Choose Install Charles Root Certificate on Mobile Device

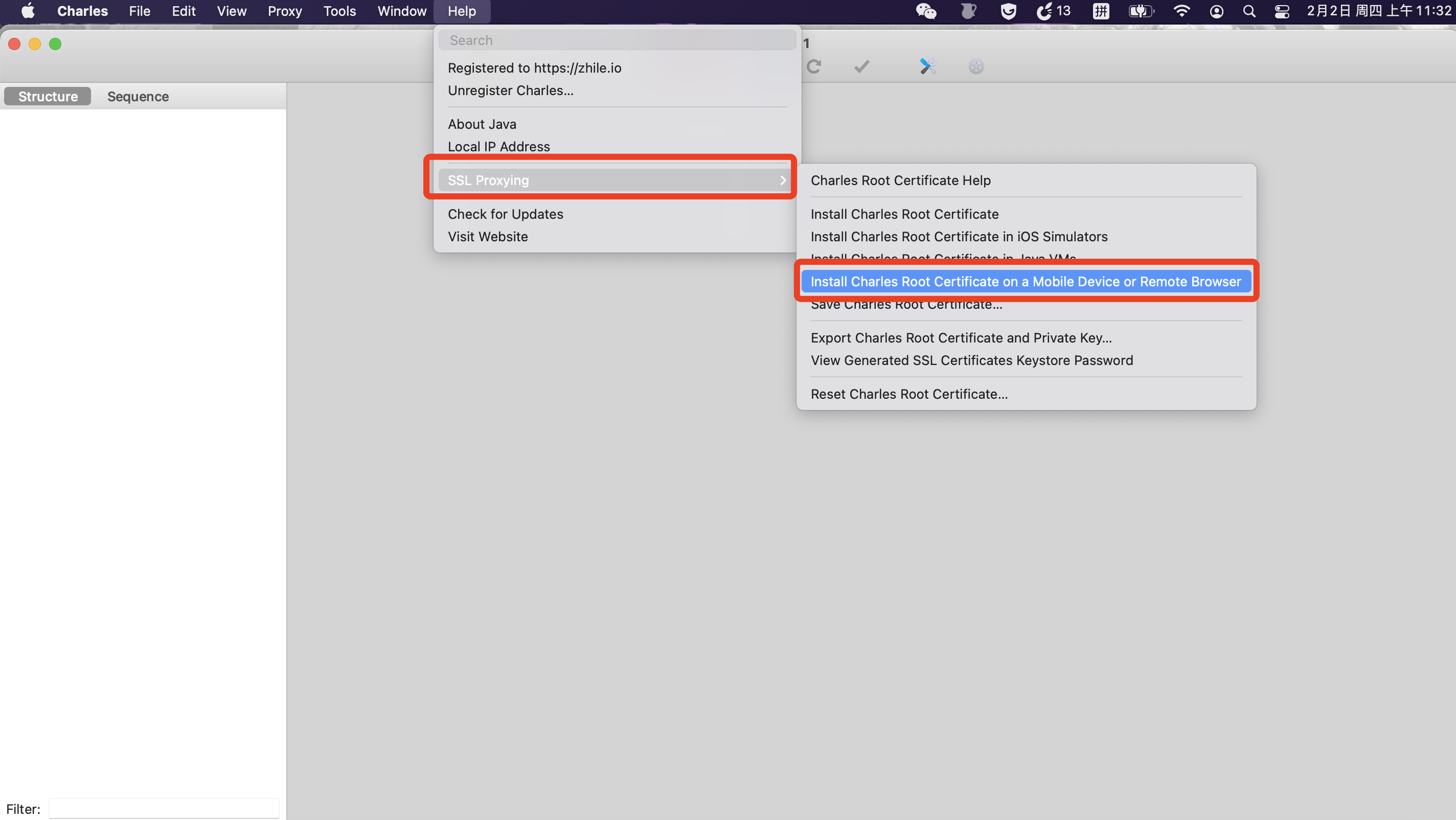pyautogui.click(x=1026, y=282)
